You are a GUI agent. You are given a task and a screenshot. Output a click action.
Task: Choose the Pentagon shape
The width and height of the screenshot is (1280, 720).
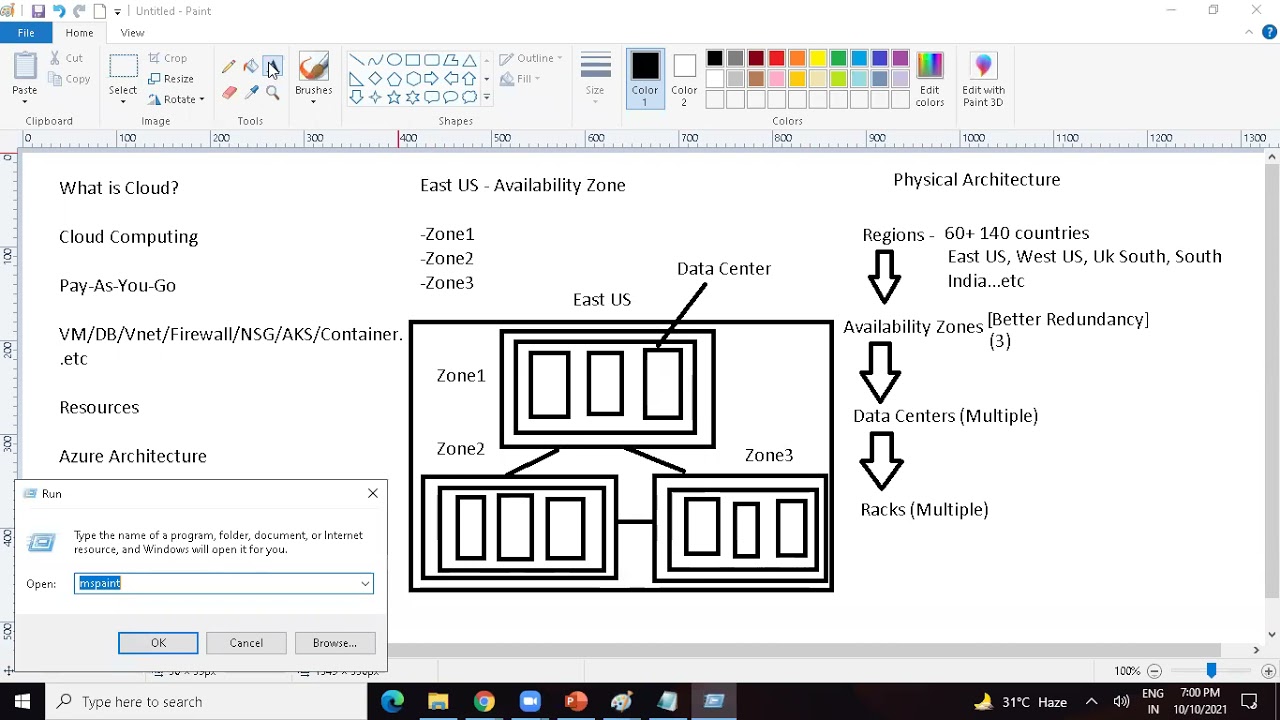(394, 78)
